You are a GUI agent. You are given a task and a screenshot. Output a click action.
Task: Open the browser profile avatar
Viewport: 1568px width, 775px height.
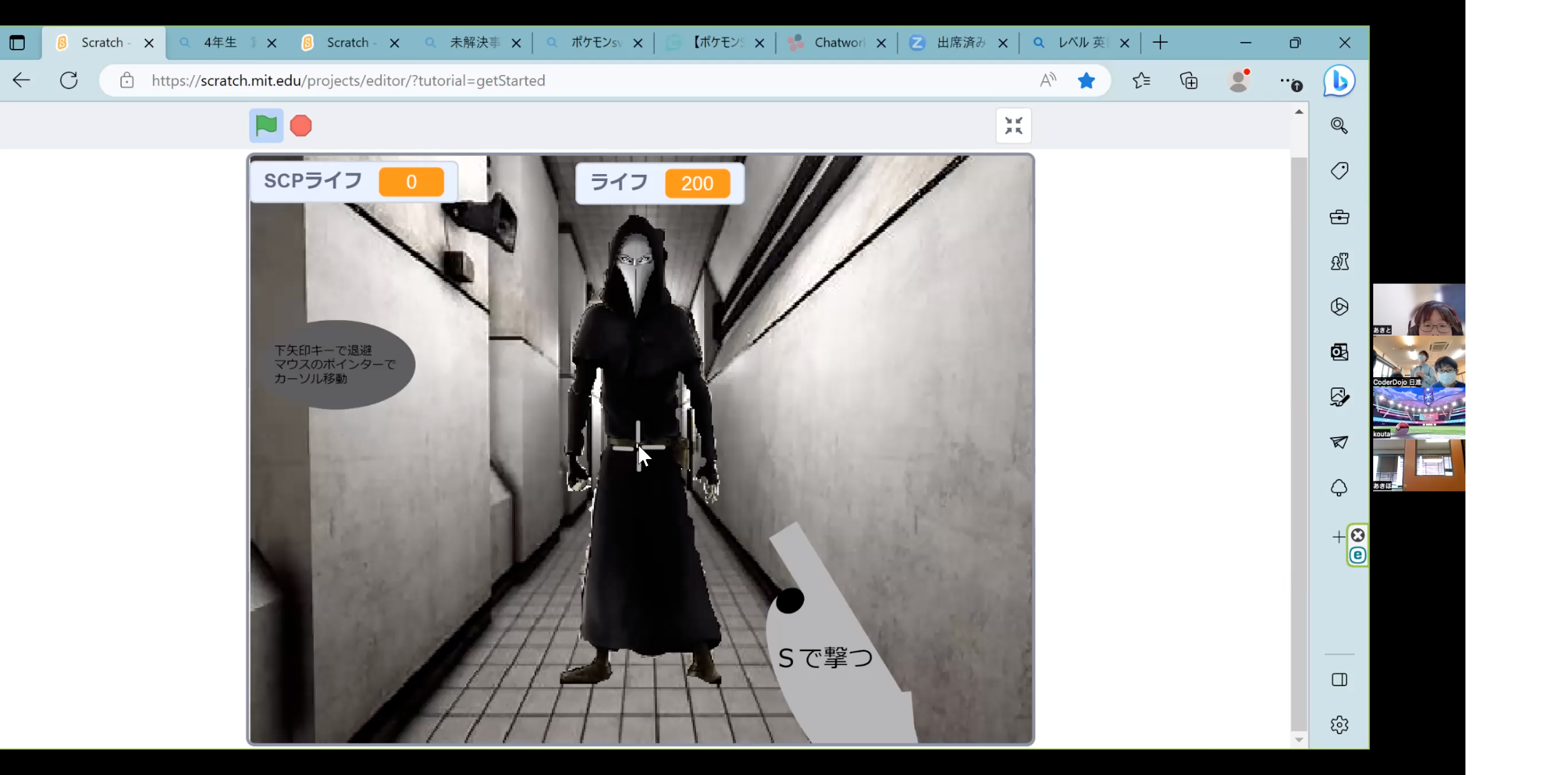click(1239, 81)
